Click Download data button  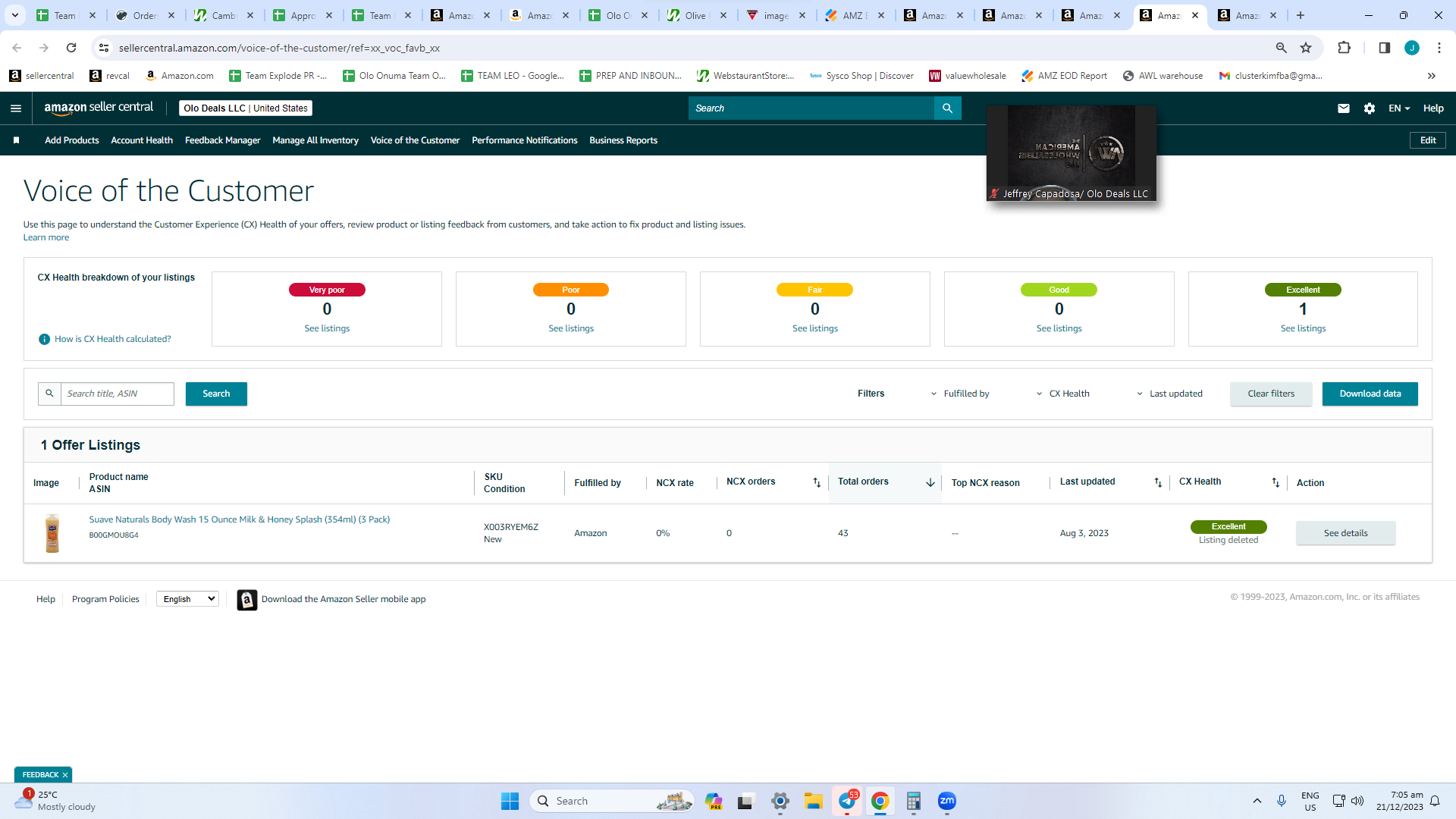[x=1370, y=394]
